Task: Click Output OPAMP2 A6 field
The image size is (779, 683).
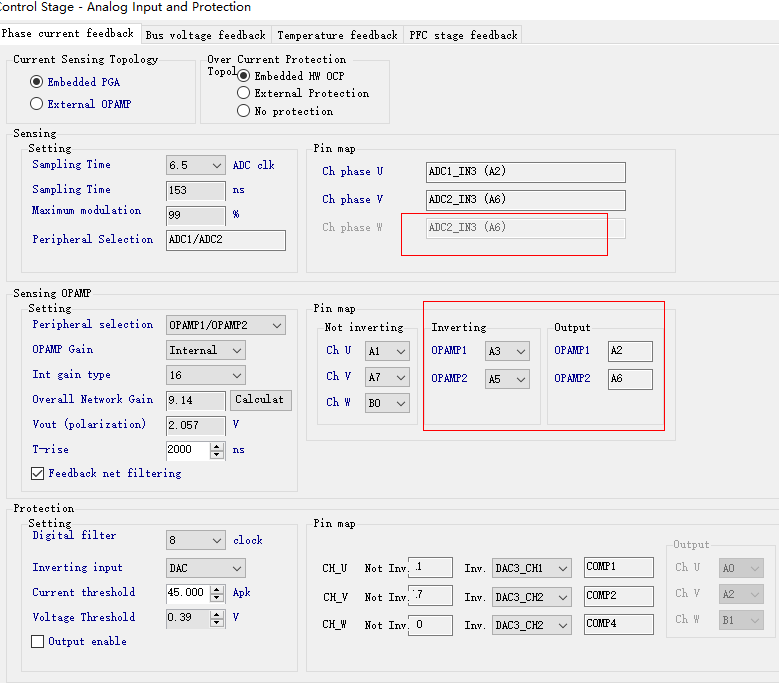Action: (630, 379)
